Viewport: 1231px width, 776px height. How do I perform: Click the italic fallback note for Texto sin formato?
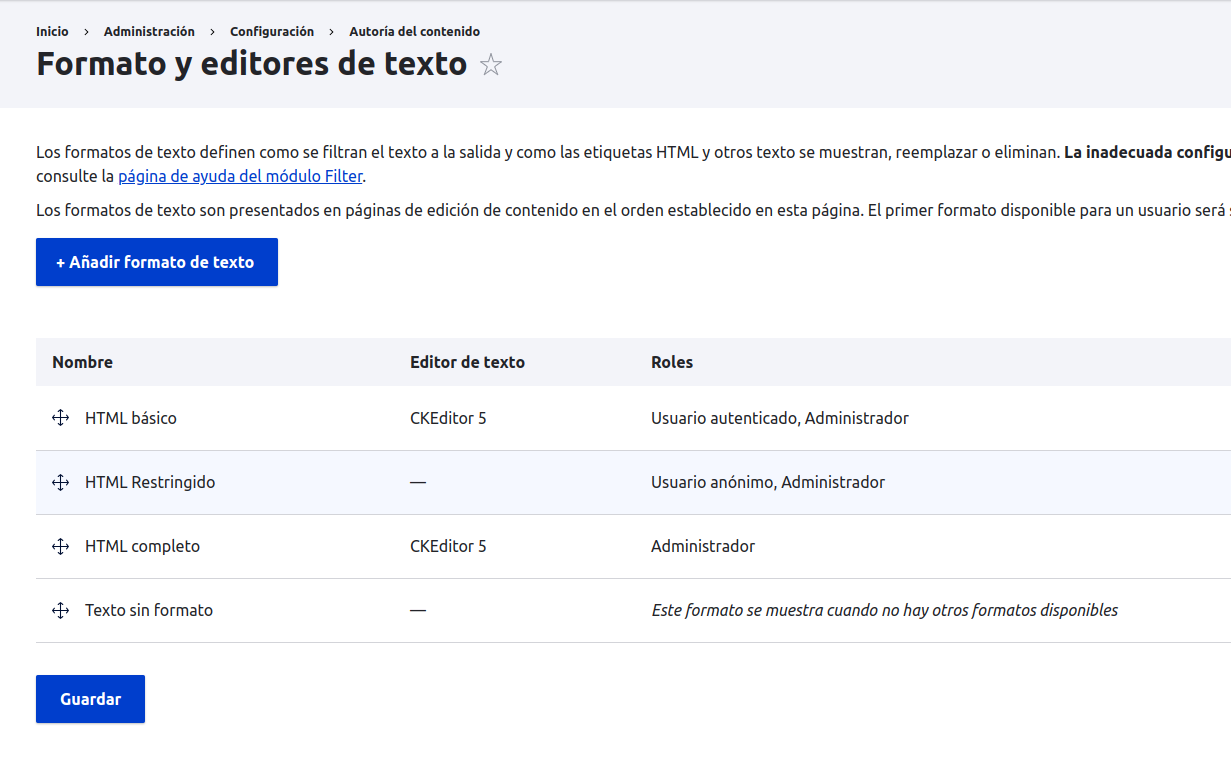coord(885,610)
